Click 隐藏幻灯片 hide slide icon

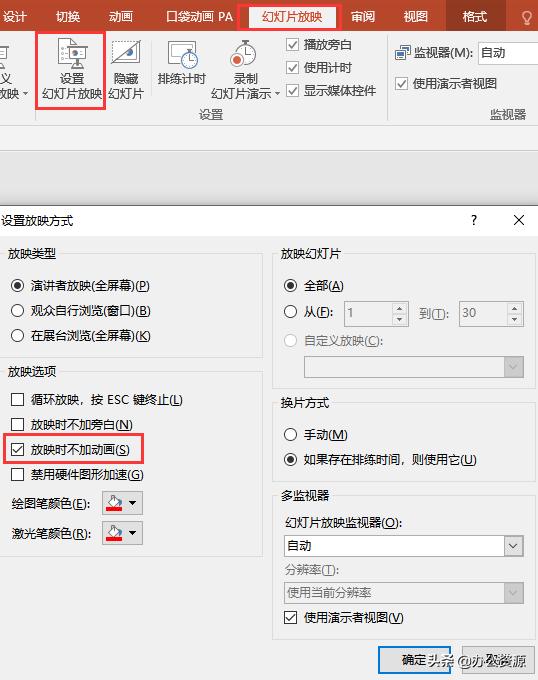tap(126, 70)
